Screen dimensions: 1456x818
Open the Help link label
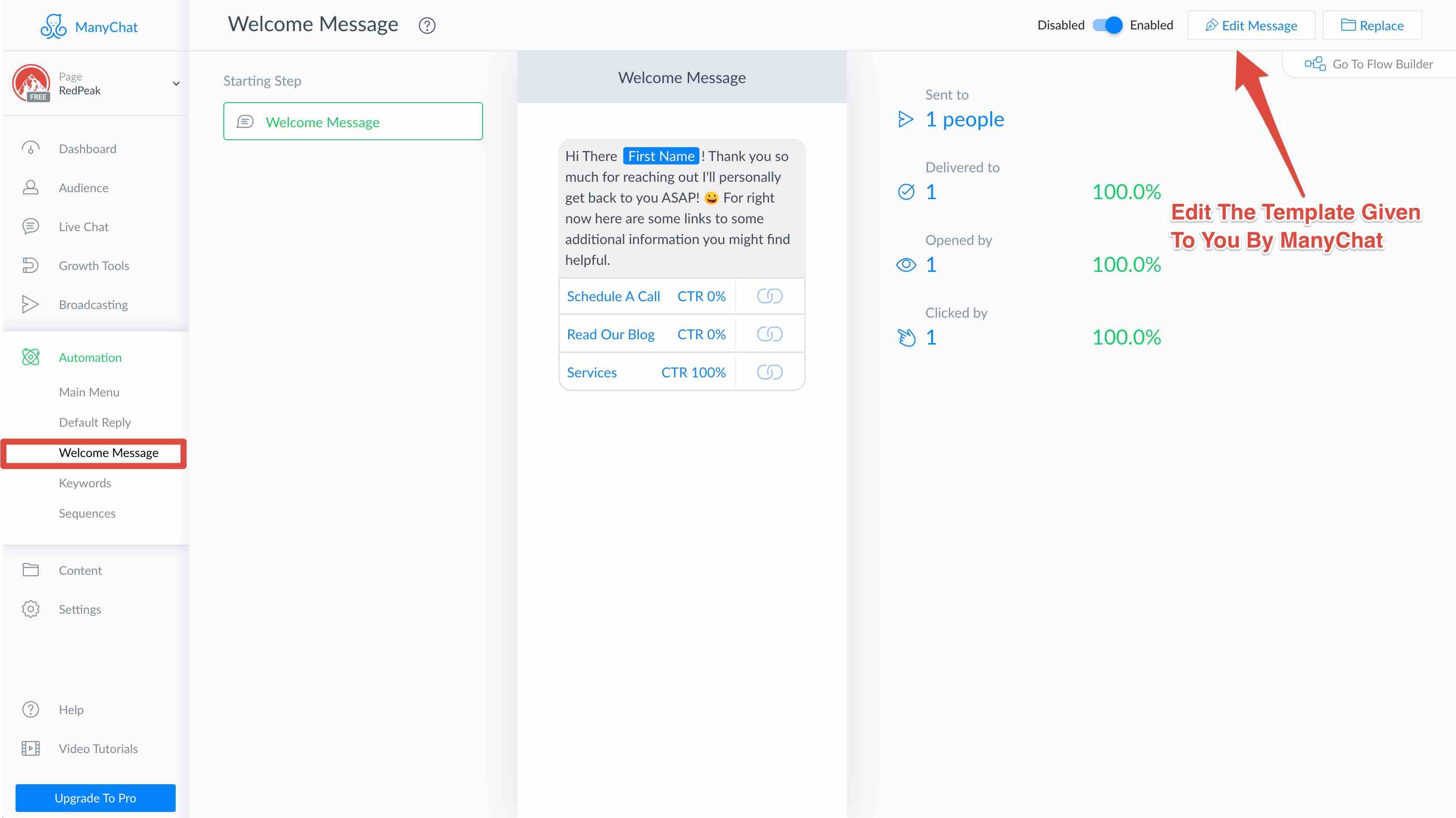[71, 709]
